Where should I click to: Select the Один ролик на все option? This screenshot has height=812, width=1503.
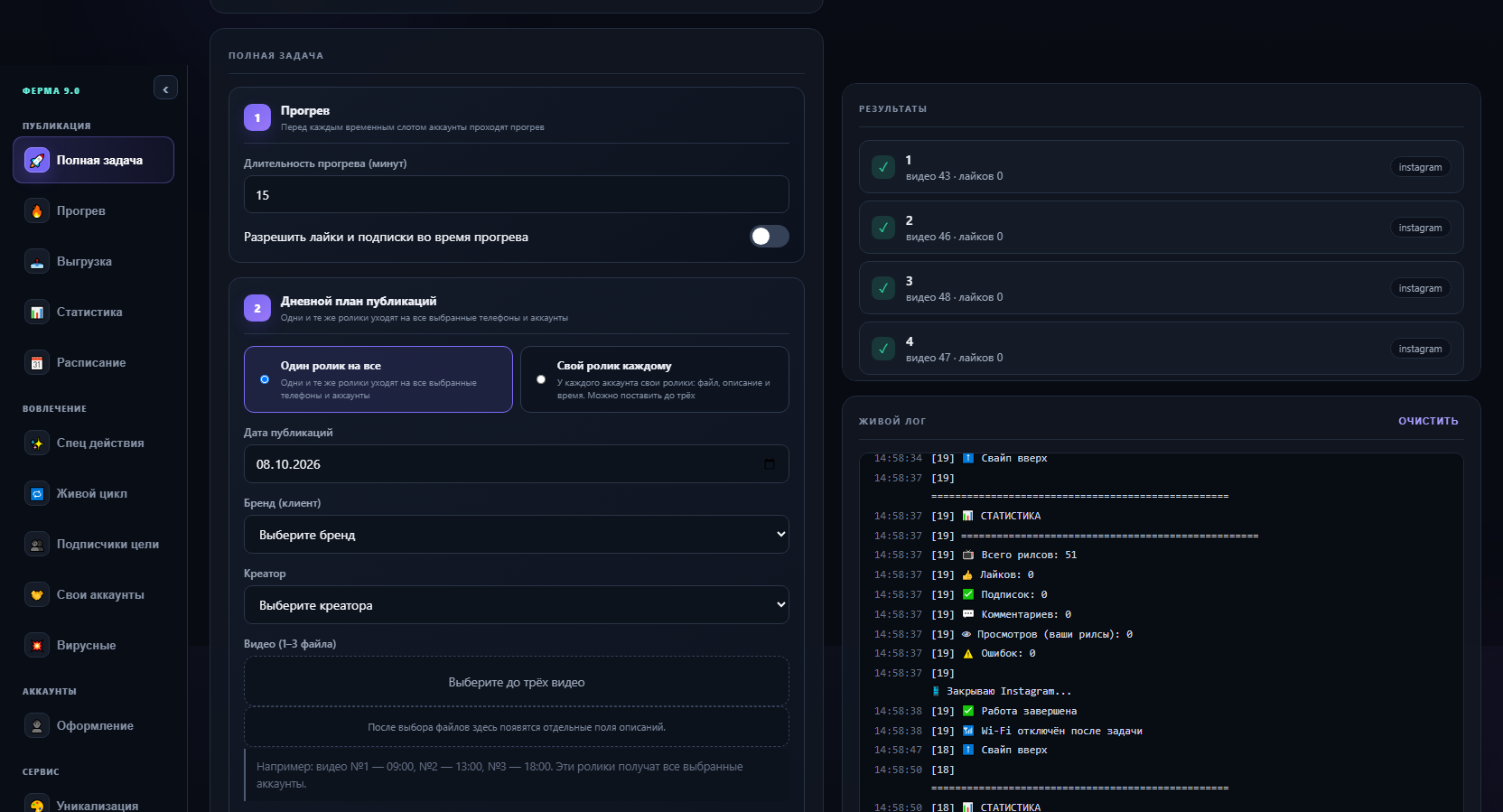(378, 379)
